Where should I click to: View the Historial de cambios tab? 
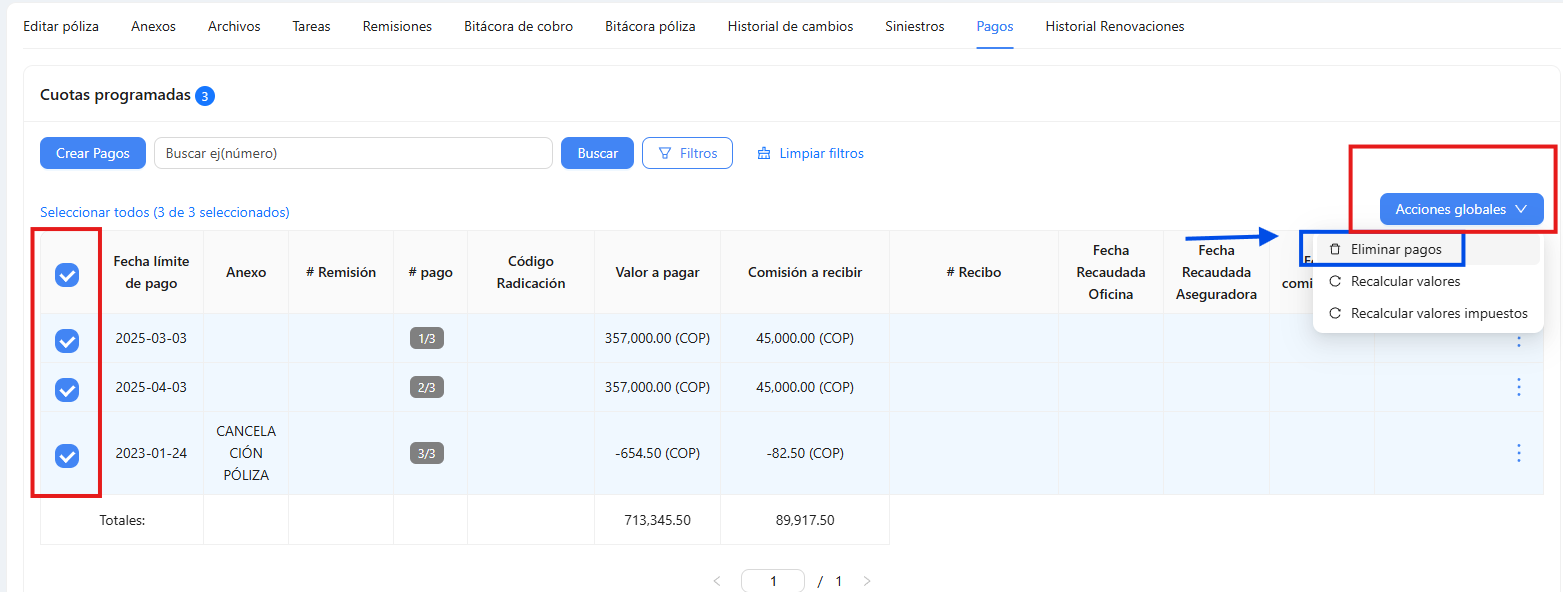coord(790,27)
